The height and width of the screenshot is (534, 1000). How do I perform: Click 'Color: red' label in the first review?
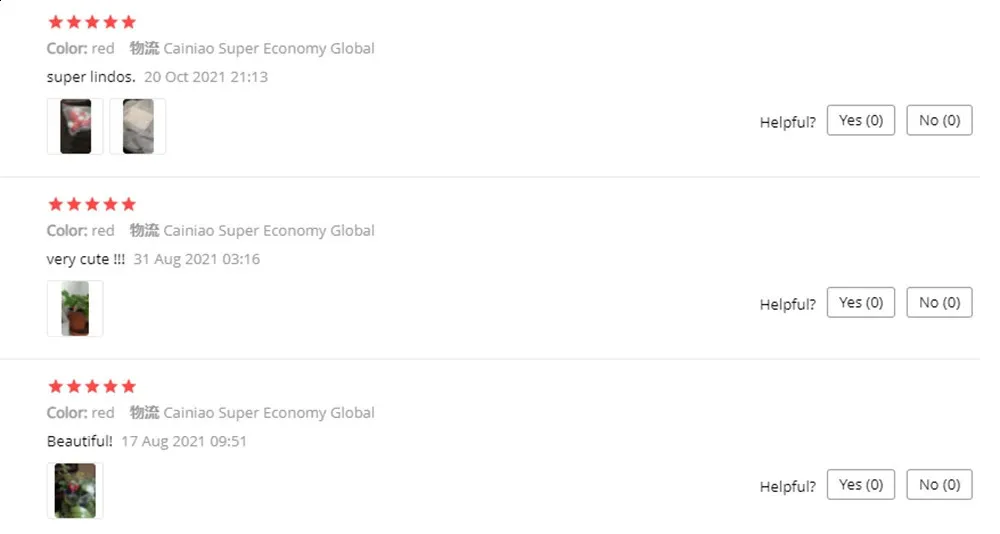click(x=80, y=48)
